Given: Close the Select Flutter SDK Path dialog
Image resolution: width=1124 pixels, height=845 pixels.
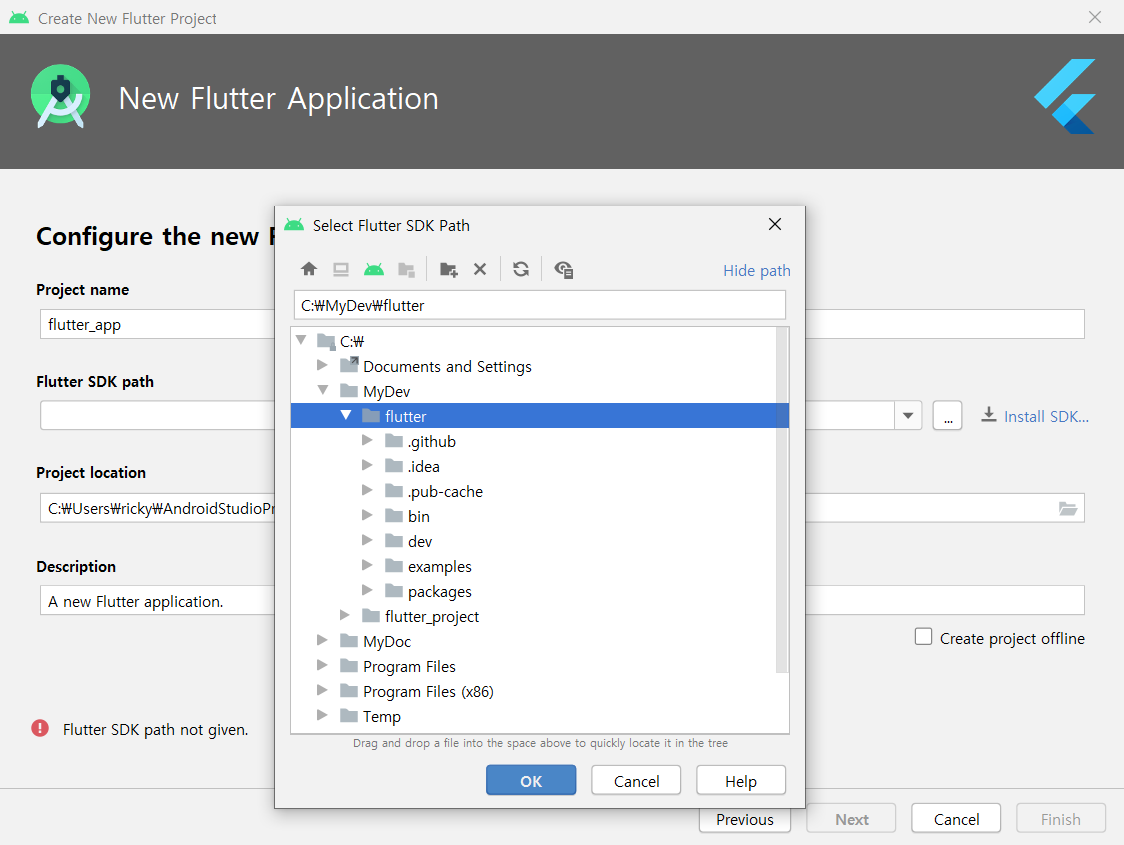Looking at the screenshot, I should pos(775,224).
